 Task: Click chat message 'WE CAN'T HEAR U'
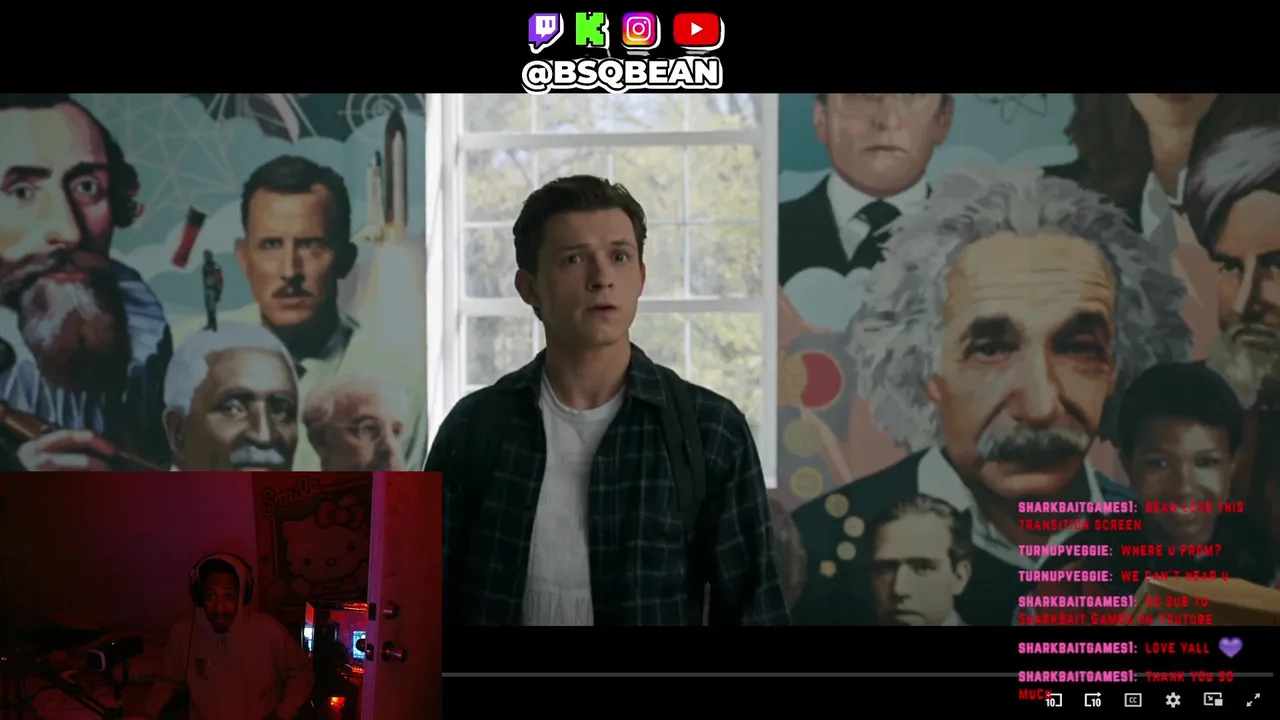coord(1174,577)
